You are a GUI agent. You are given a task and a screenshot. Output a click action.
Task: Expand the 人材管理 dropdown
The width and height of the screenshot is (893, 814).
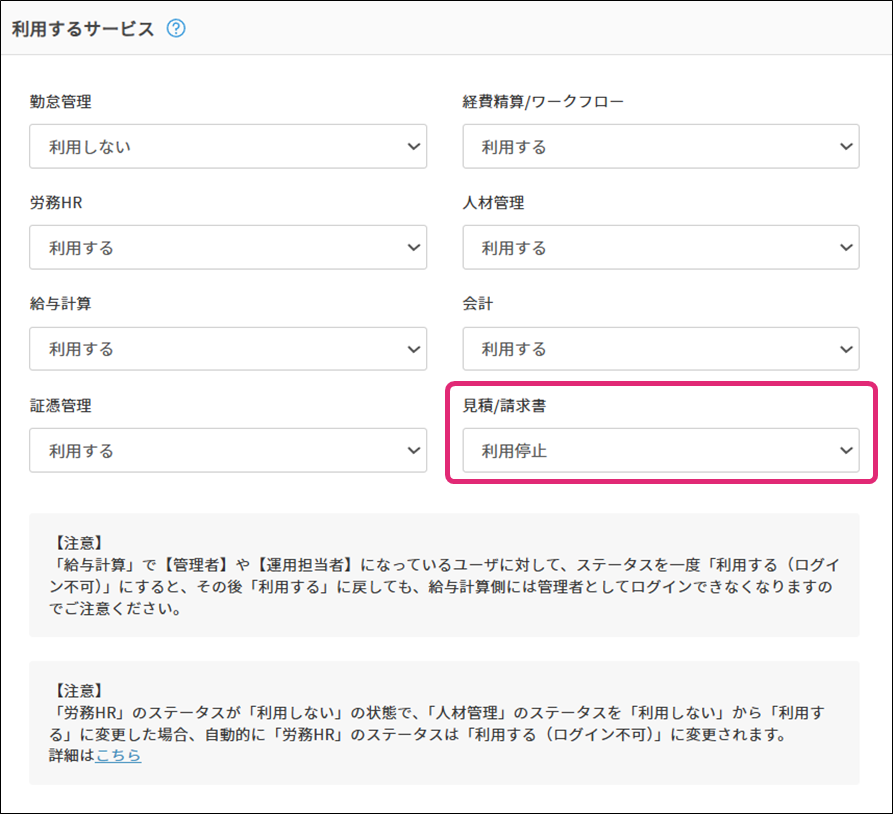click(660, 248)
